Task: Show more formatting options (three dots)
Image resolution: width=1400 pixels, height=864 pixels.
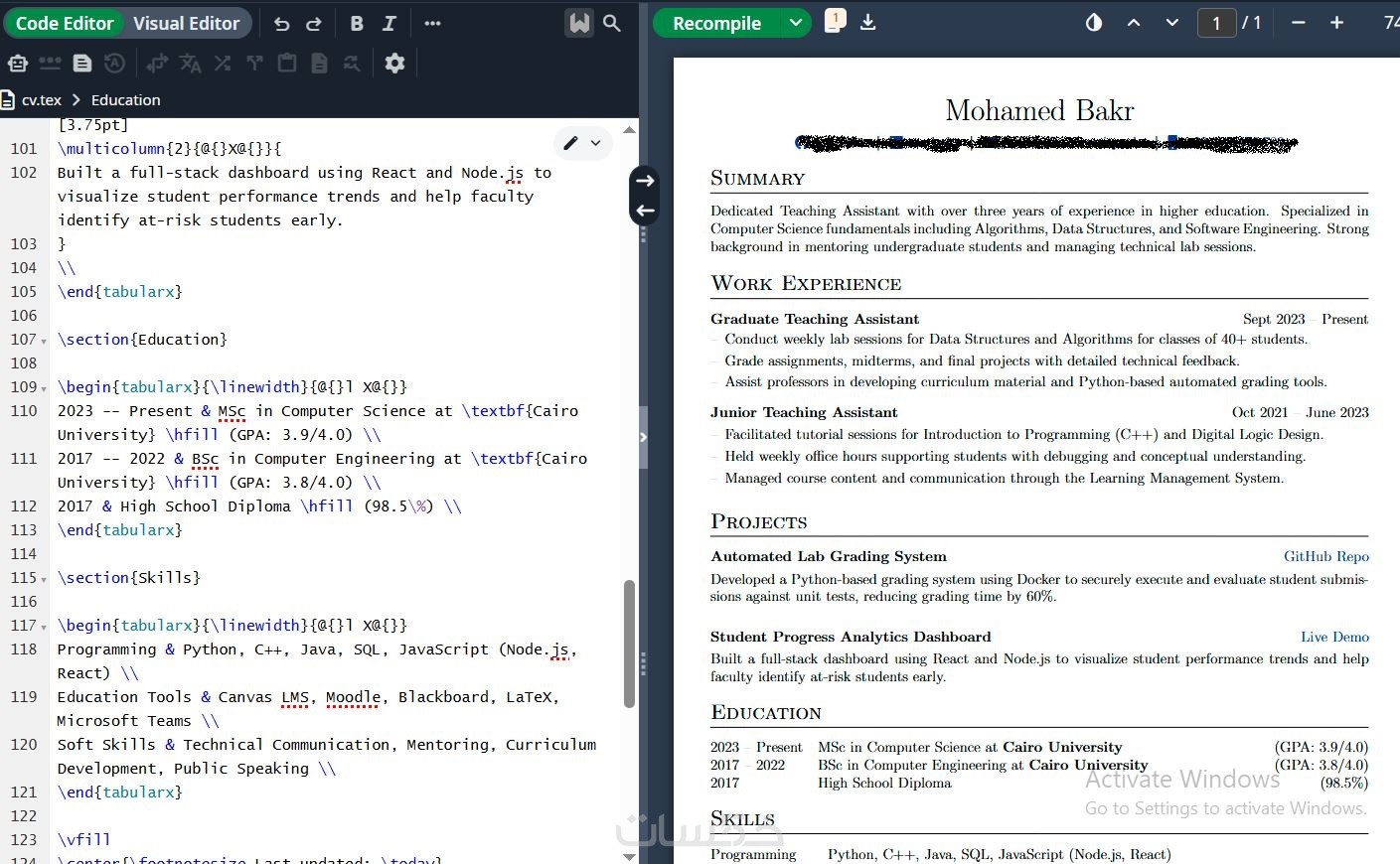Action: pos(432,23)
